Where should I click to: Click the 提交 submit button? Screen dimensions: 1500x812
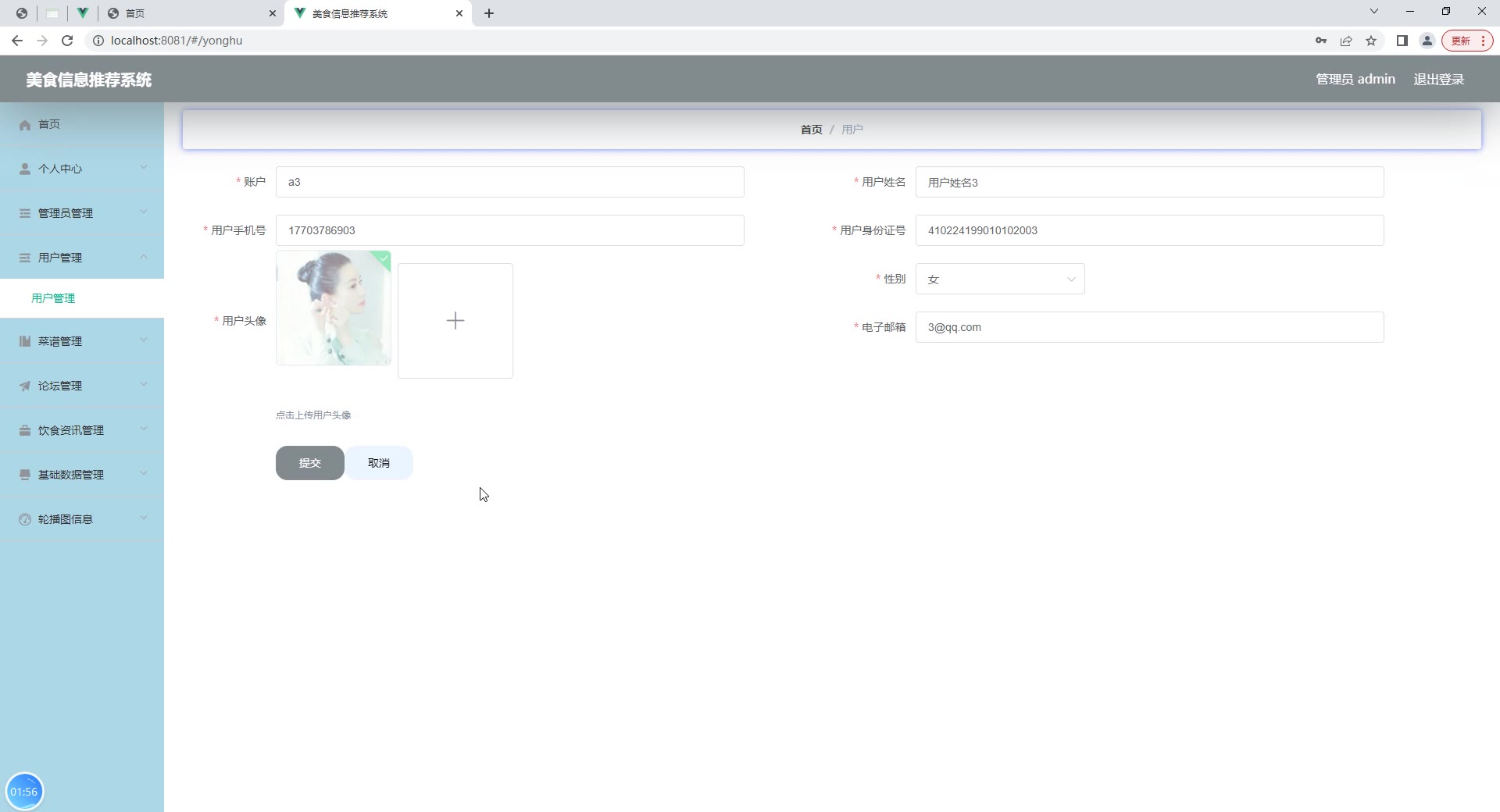pos(310,463)
